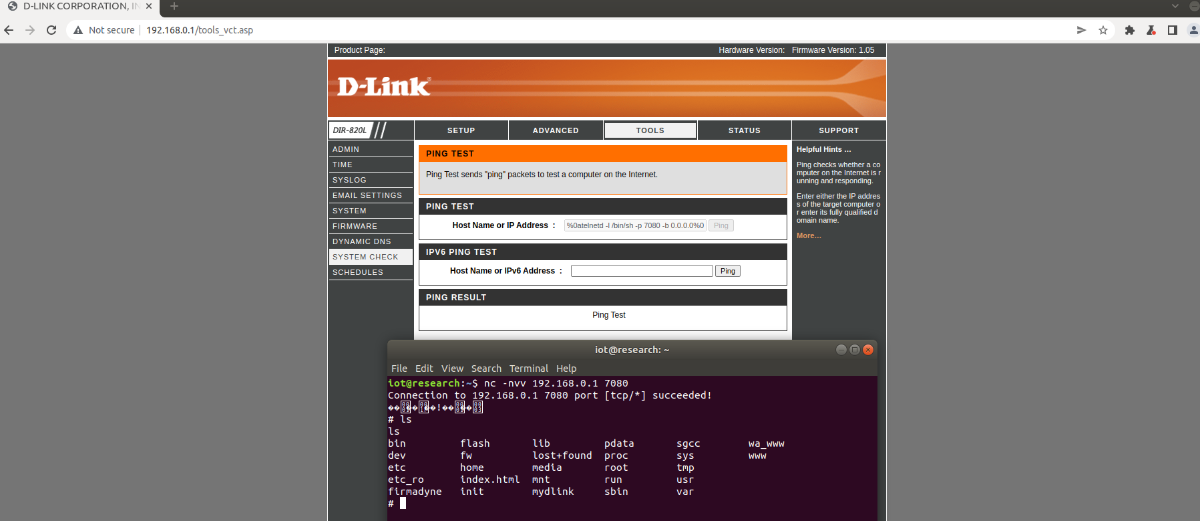Viewport: 1200px width, 521px height.
Task: Click the 'firmadyne' directory name in terminal
Action: point(414,492)
